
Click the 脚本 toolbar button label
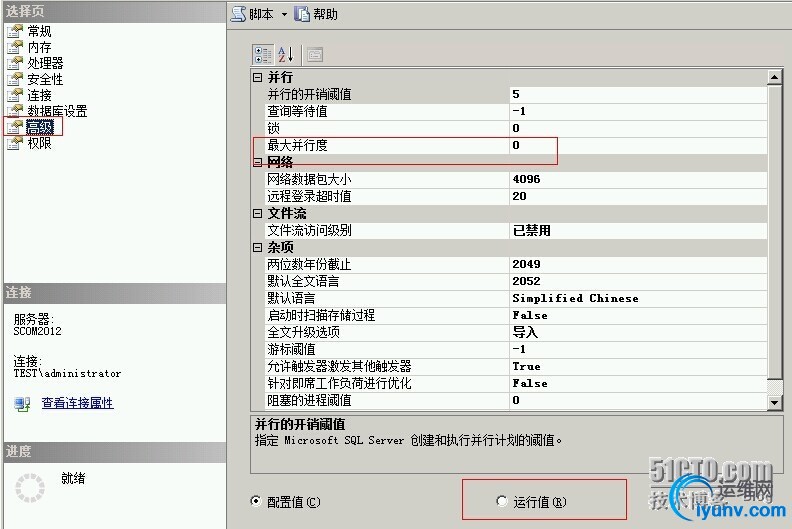tap(261, 14)
